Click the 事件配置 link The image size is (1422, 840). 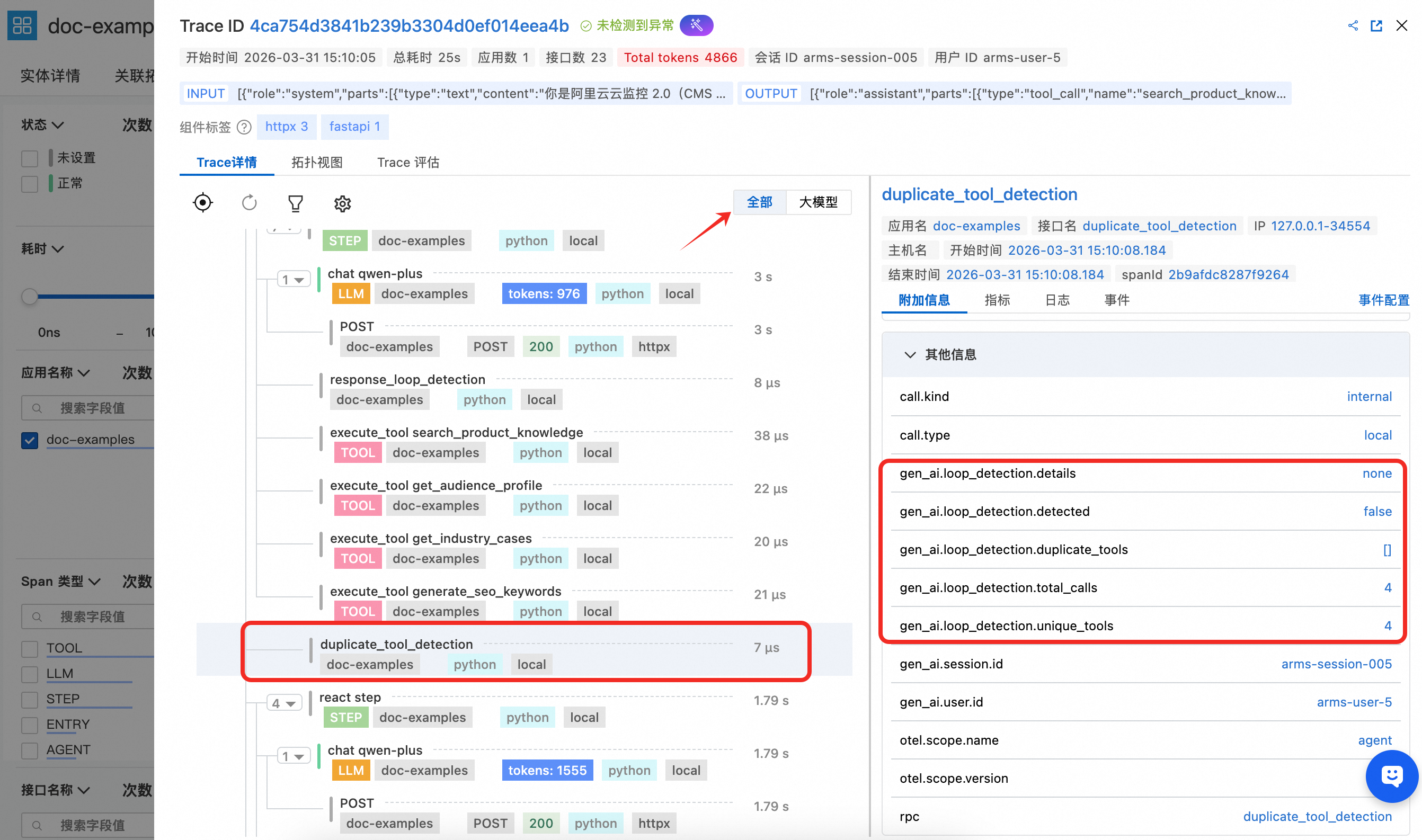pyautogui.click(x=1383, y=300)
